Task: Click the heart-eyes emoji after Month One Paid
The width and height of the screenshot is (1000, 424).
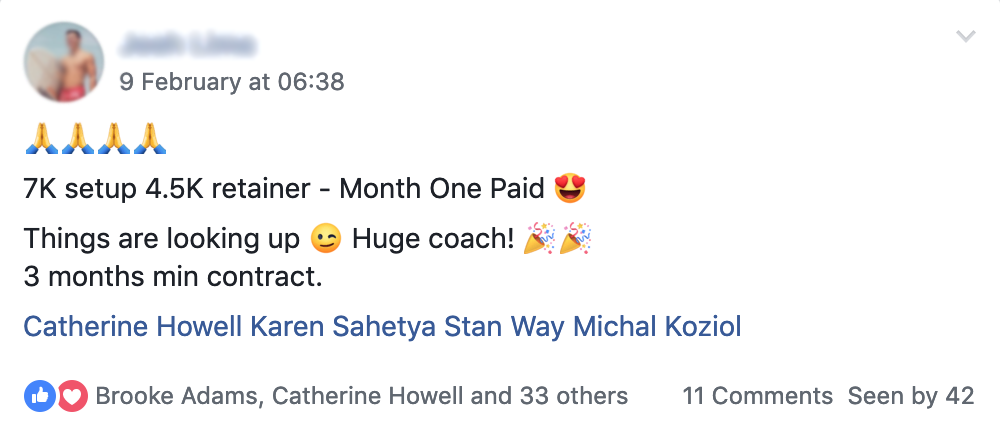Action: point(569,188)
